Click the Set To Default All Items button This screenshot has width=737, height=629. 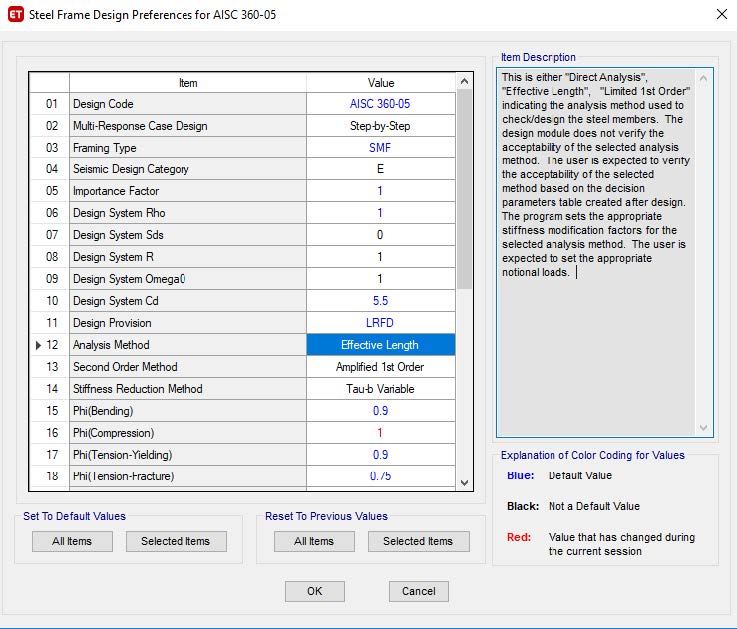click(x=72, y=541)
